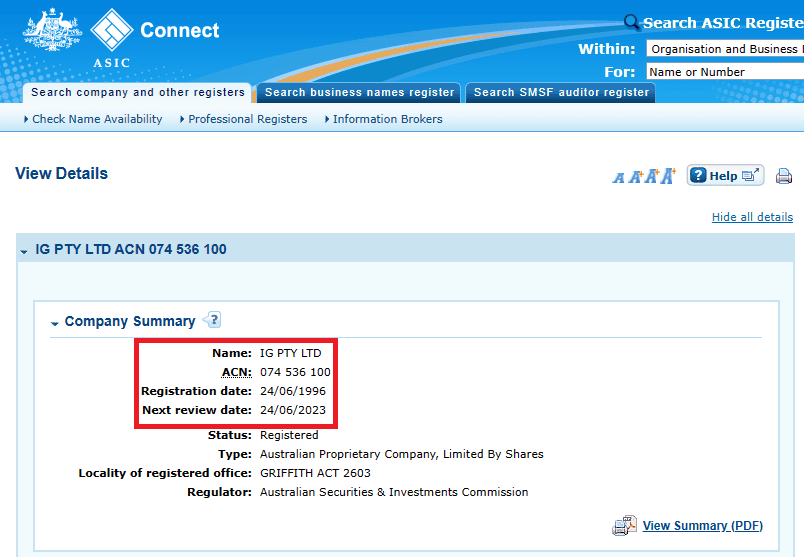Open the Company Summary help question icon

click(213, 320)
